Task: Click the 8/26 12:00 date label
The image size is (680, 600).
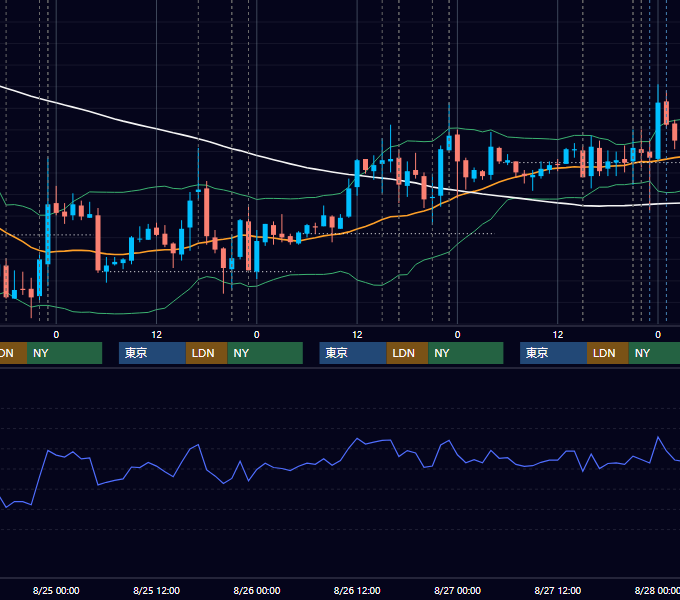Action: [357, 590]
